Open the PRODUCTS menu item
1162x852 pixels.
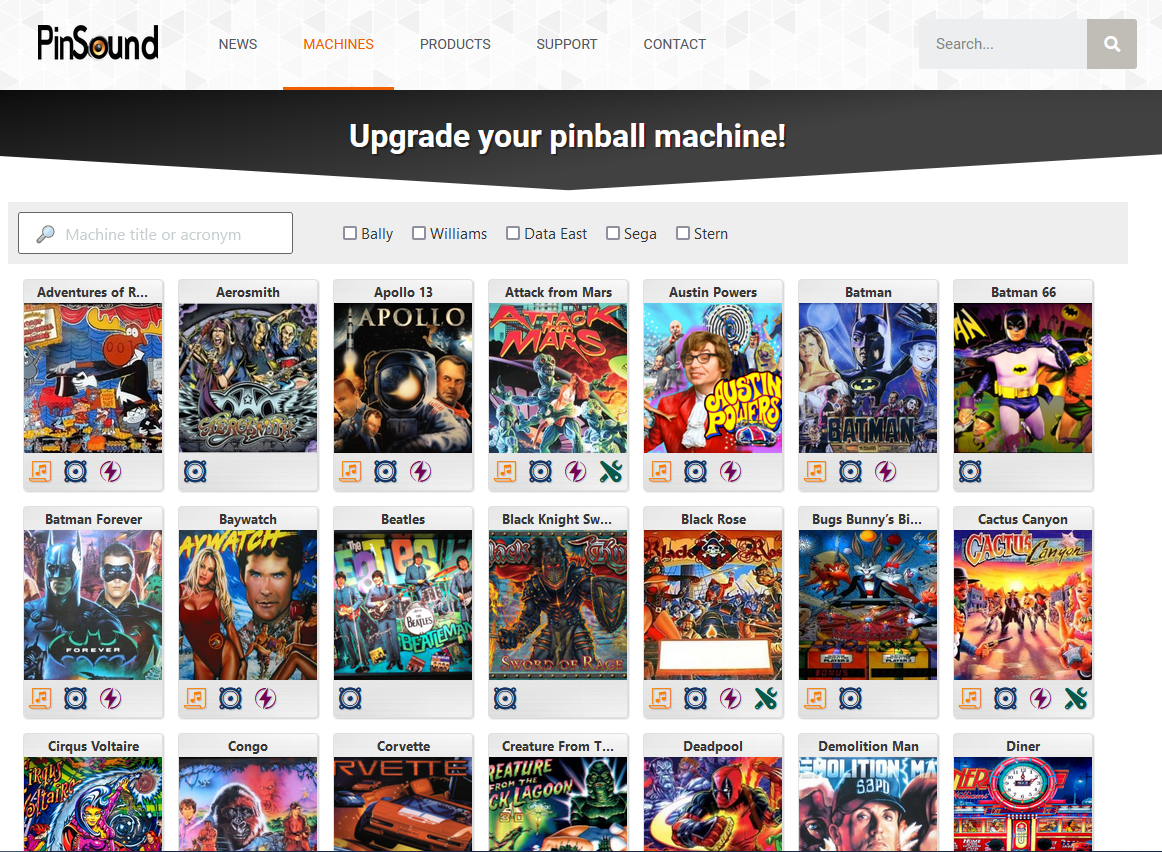455,44
